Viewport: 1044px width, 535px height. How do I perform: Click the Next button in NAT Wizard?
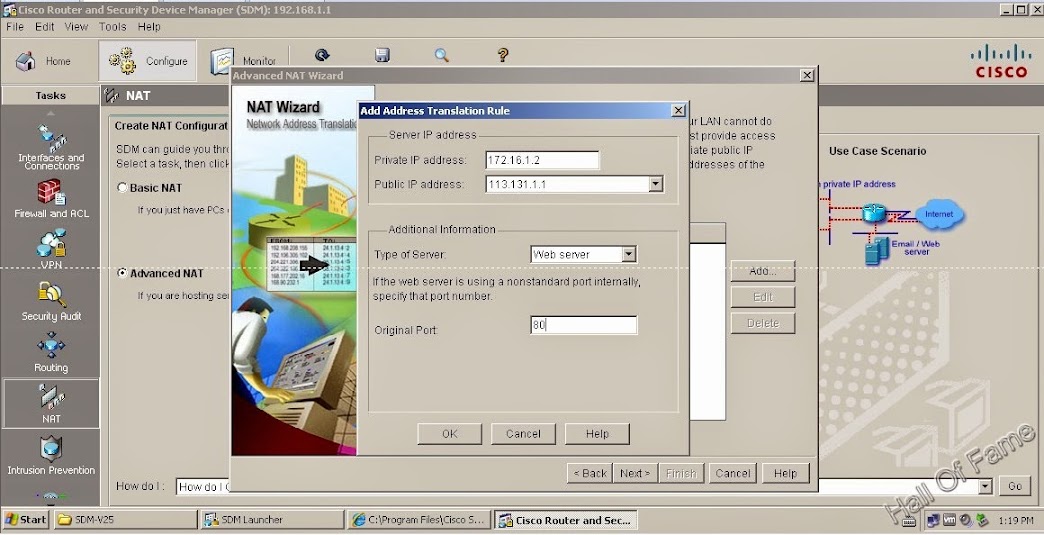[x=635, y=473]
